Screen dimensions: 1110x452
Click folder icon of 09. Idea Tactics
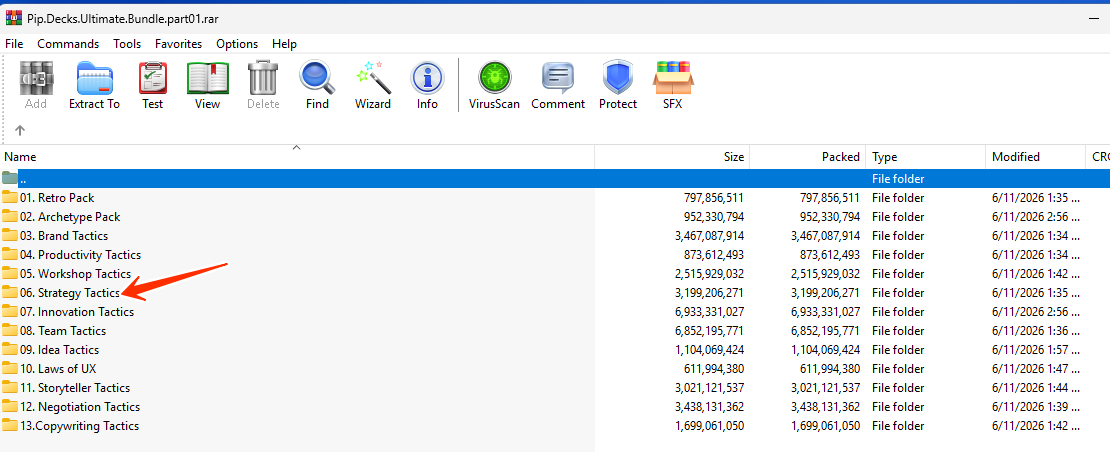click(x=9, y=349)
